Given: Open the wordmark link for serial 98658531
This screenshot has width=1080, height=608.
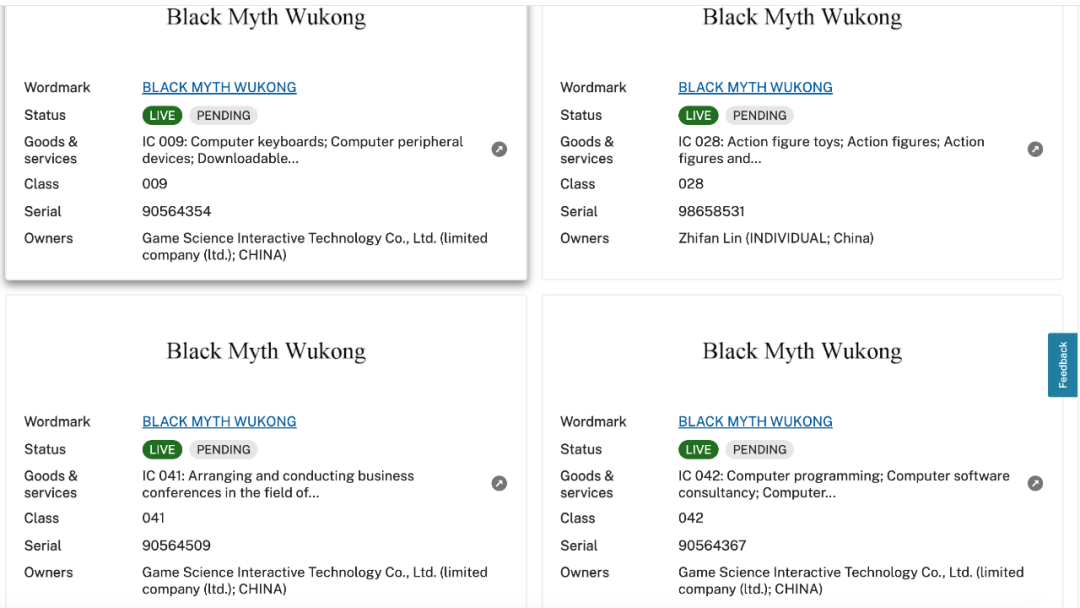Looking at the screenshot, I should [755, 88].
